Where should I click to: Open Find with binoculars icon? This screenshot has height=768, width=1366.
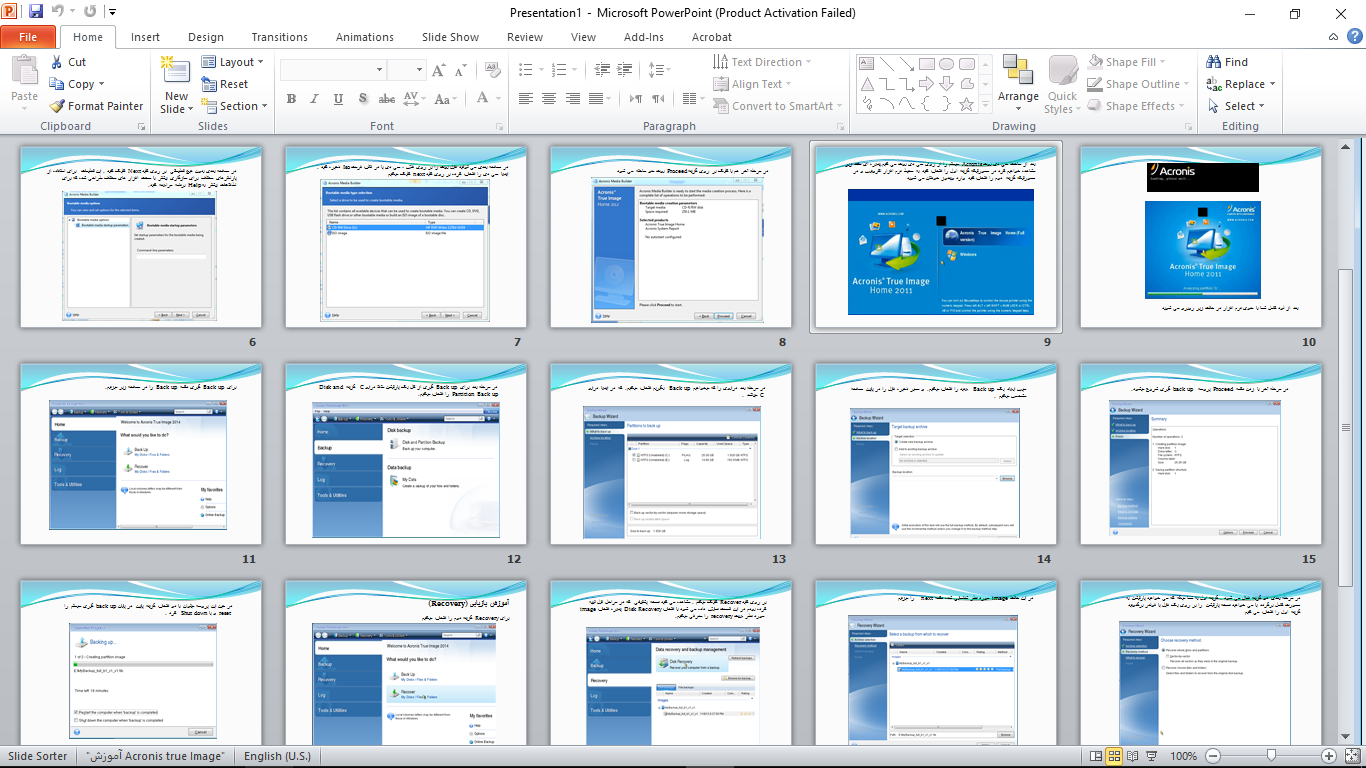[1214, 62]
